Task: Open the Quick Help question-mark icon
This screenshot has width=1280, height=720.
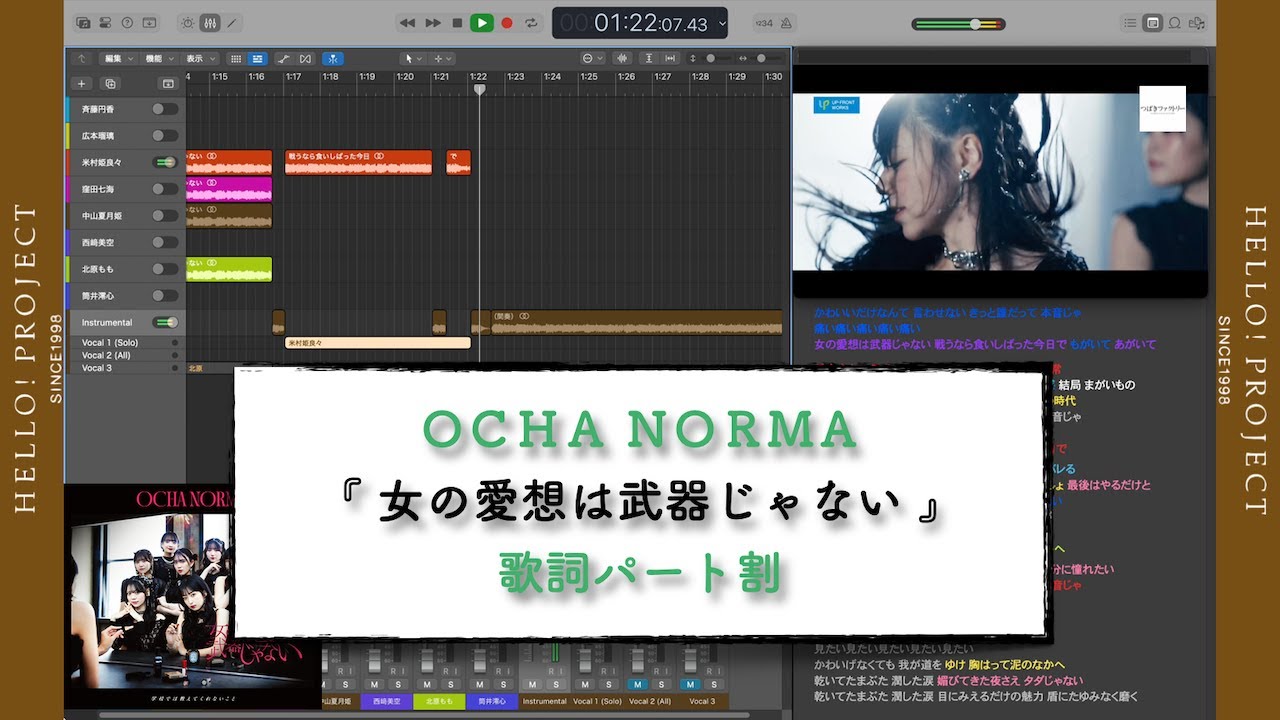Action: [127, 22]
